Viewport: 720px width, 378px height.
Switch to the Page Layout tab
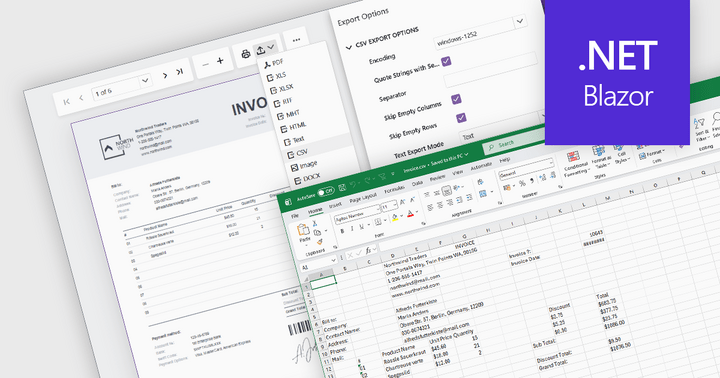tap(363, 197)
